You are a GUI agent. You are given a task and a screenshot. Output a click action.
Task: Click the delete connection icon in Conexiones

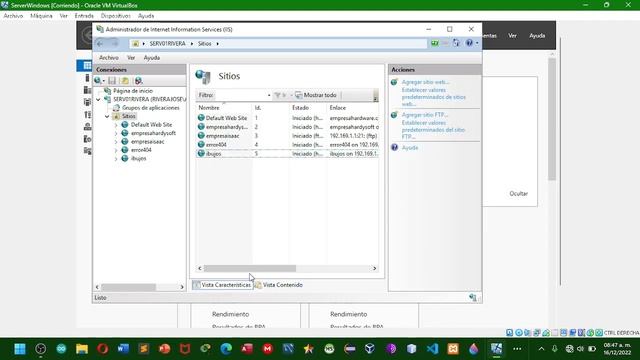(x=139, y=81)
